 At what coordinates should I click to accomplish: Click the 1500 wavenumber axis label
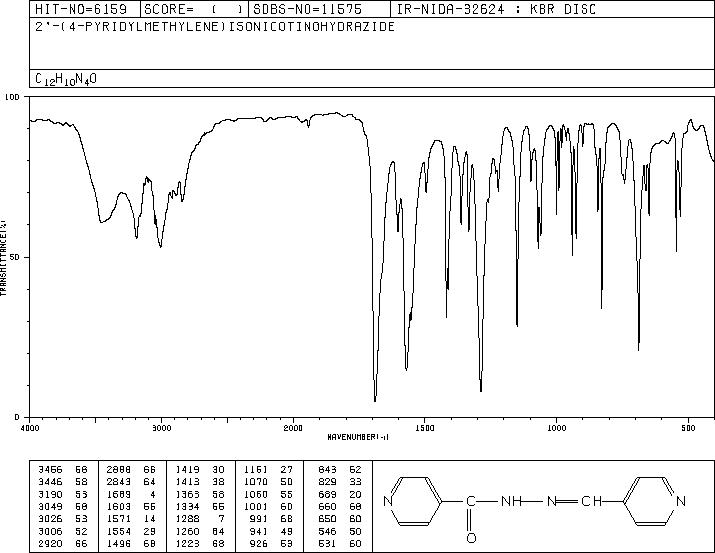[424, 427]
